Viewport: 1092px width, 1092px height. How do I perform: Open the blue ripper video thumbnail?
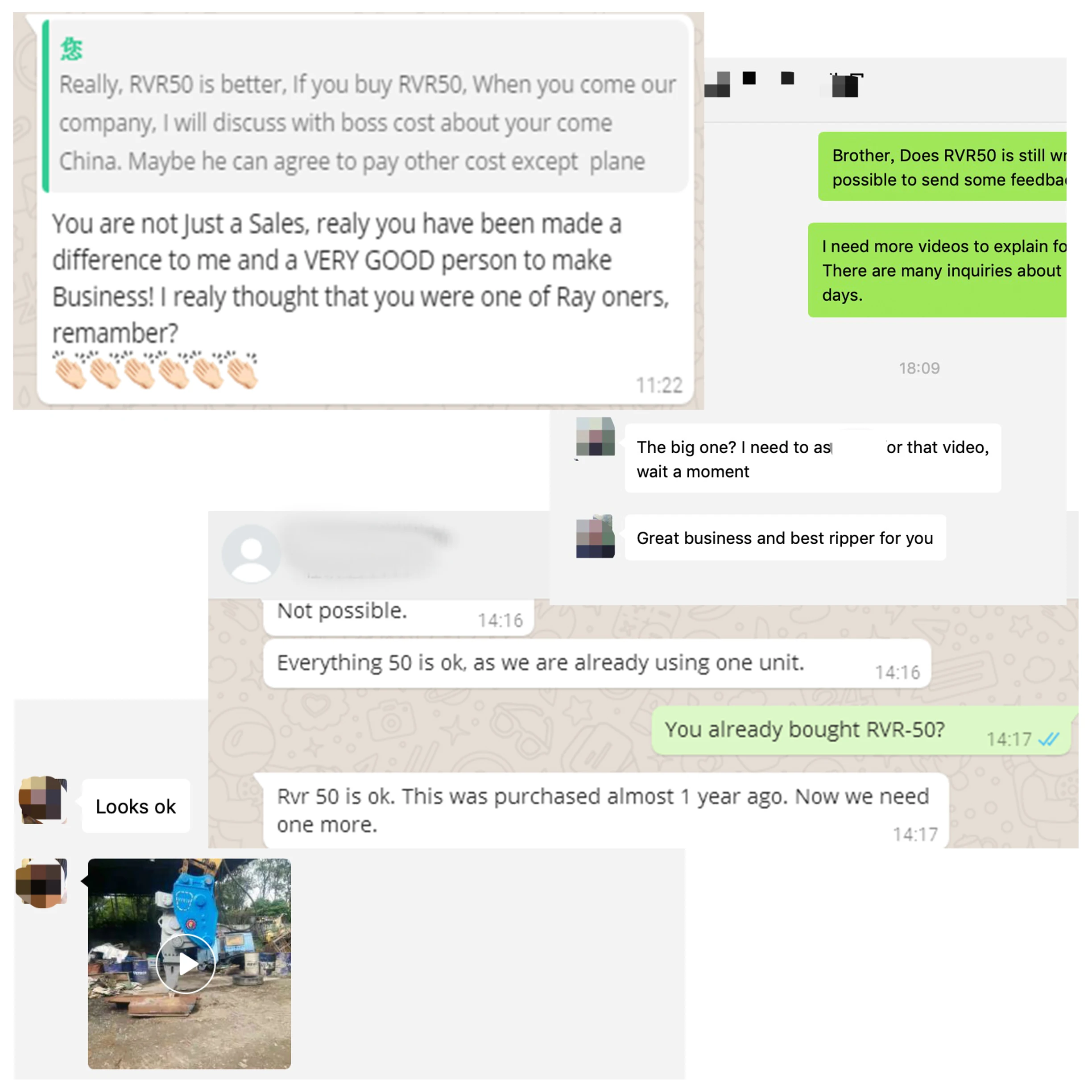click(189, 963)
